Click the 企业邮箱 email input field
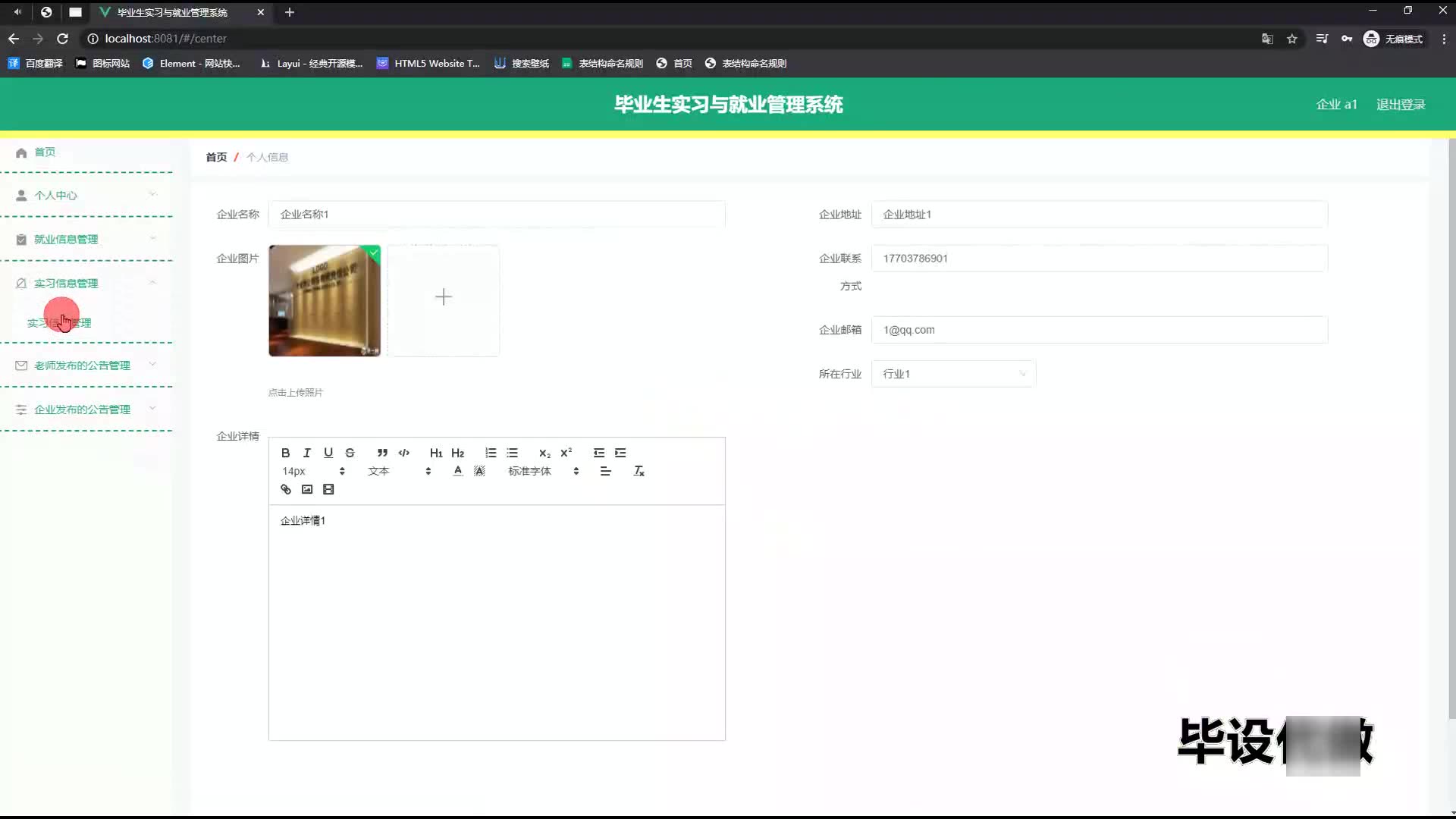This screenshot has height=819, width=1456. 1099,330
